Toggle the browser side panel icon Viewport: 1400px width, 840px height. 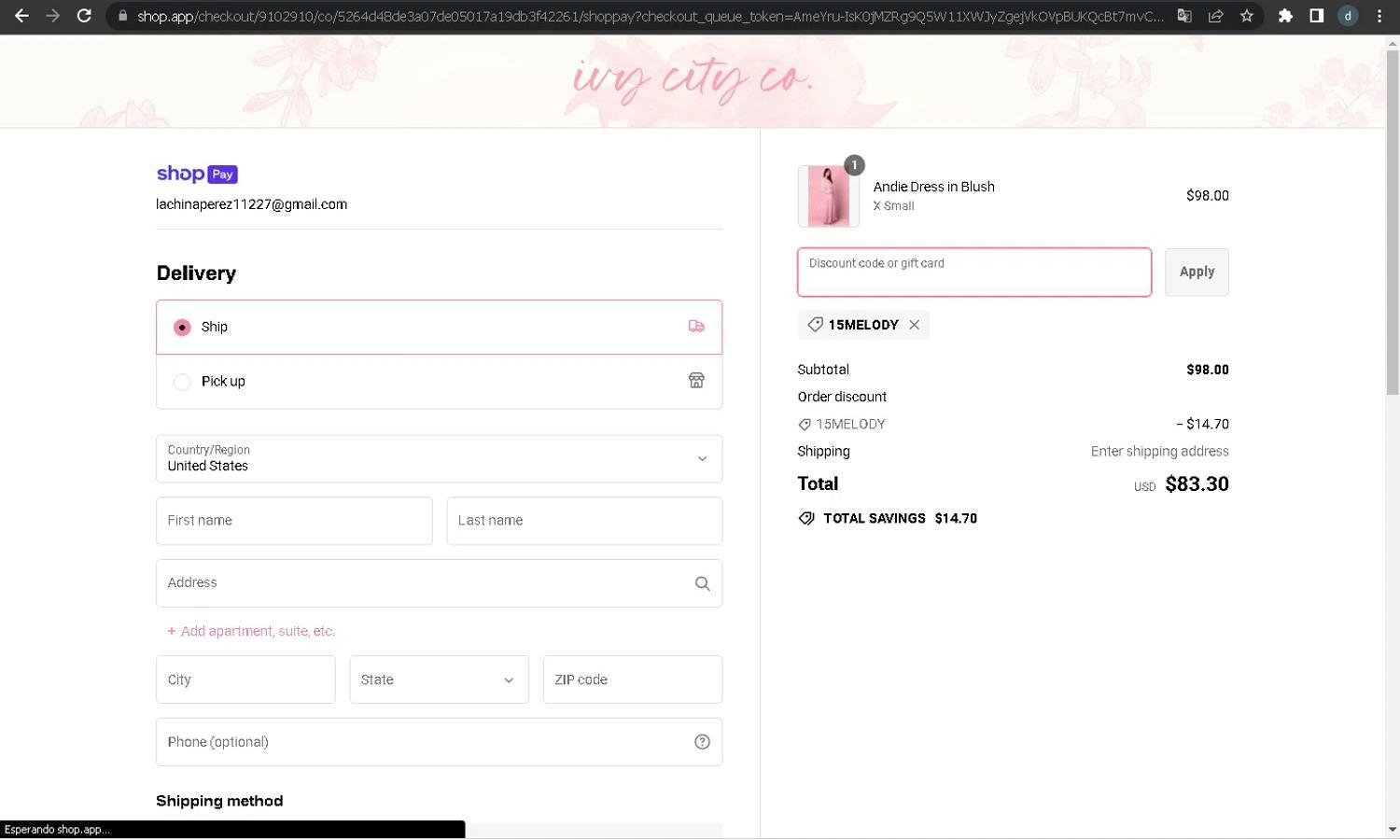point(1316,16)
